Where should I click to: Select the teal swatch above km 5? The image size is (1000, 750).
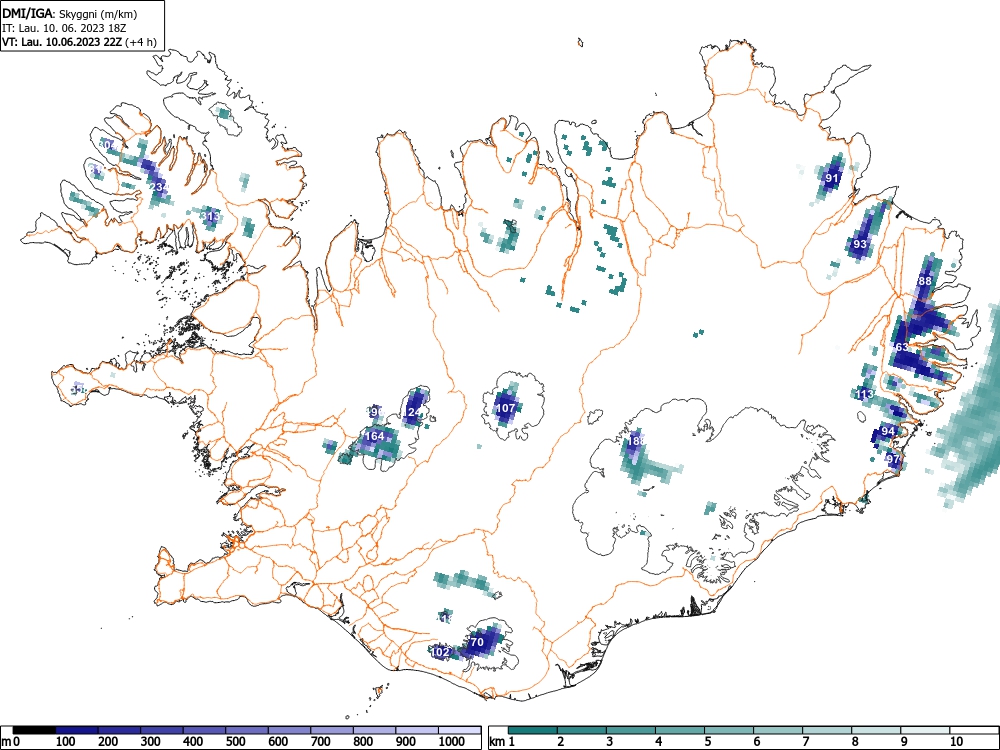click(x=728, y=730)
